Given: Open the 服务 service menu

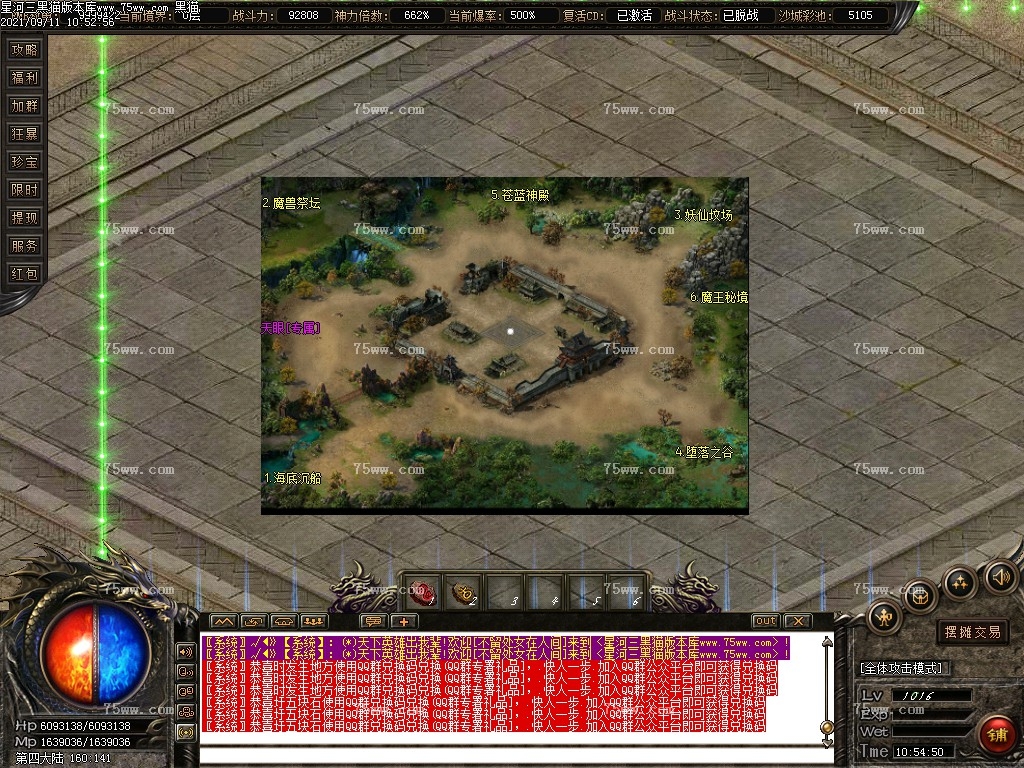Looking at the screenshot, I should click(x=24, y=246).
